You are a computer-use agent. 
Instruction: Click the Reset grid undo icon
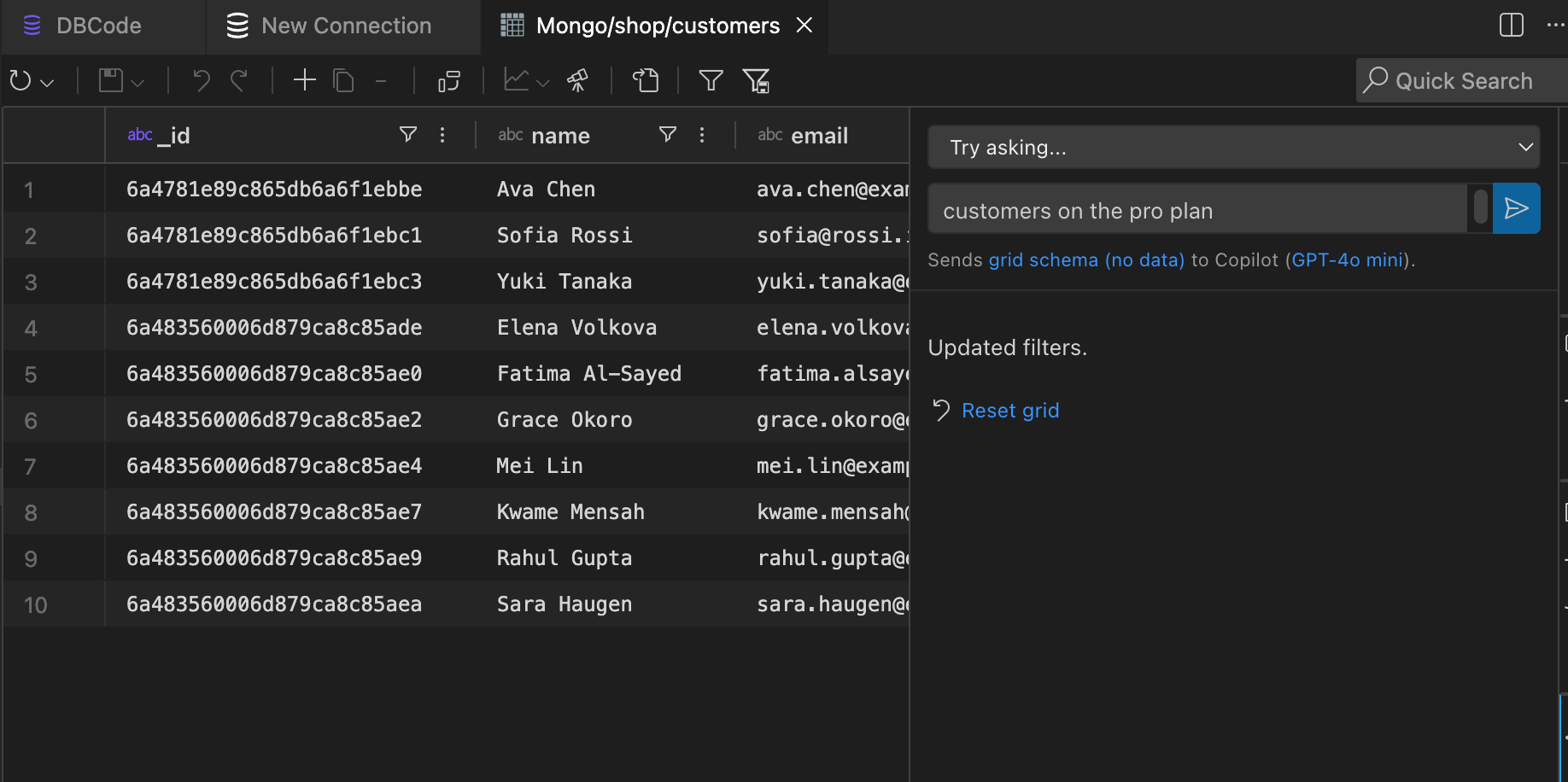941,411
